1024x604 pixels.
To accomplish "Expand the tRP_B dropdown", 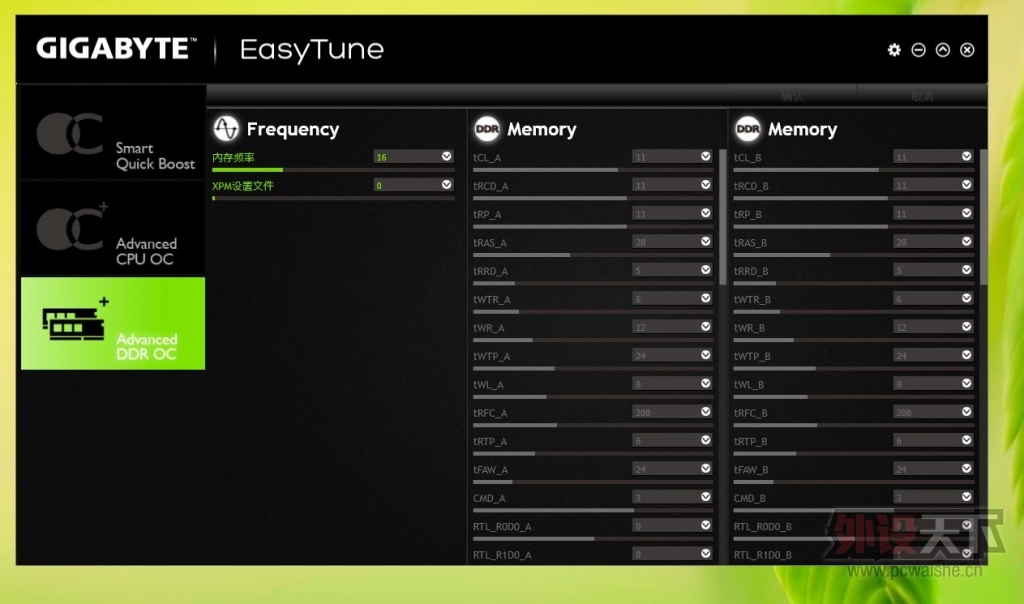I will click(967, 213).
